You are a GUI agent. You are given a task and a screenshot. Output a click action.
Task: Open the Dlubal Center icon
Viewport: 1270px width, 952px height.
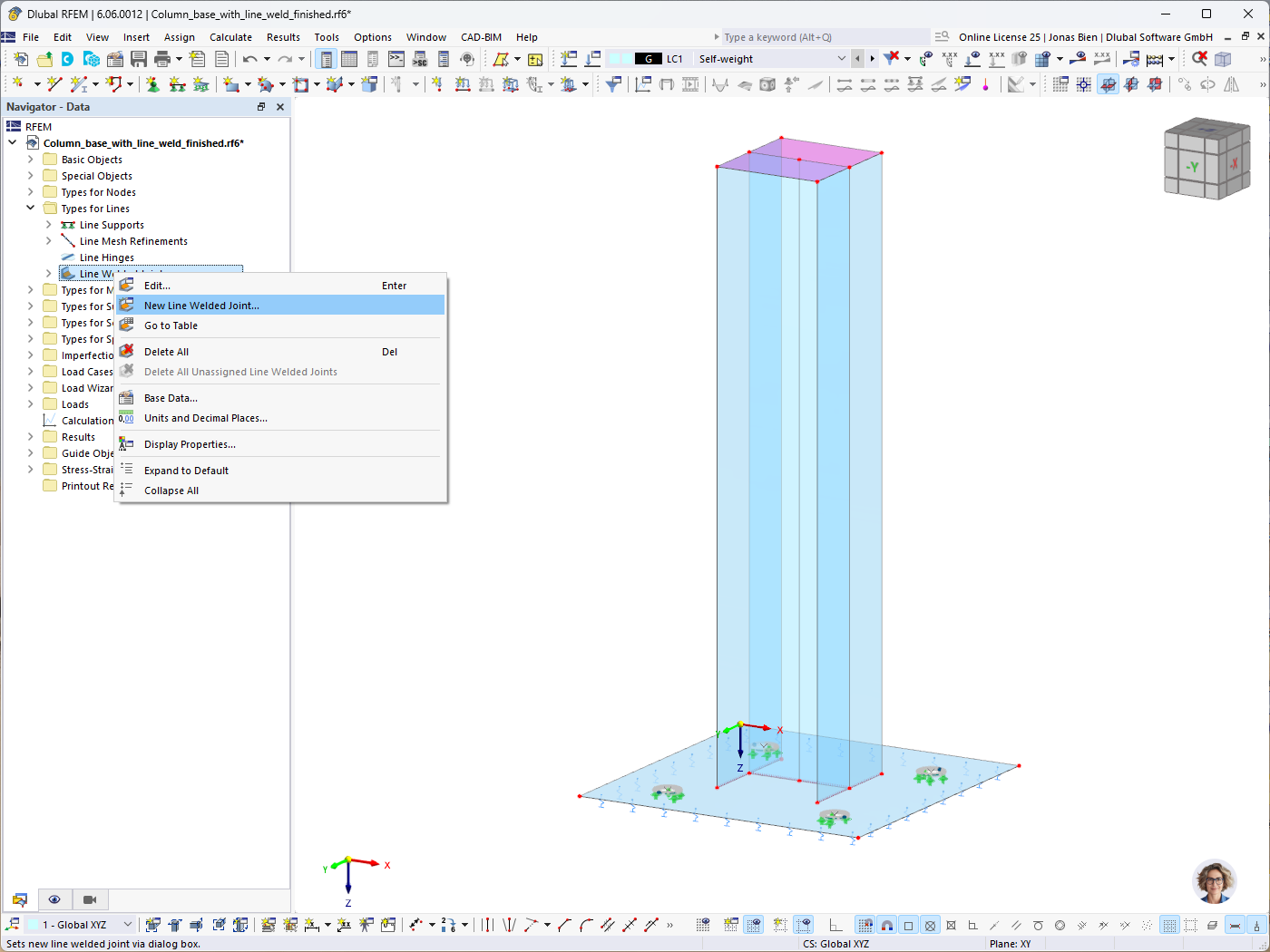[x=68, y=59]
